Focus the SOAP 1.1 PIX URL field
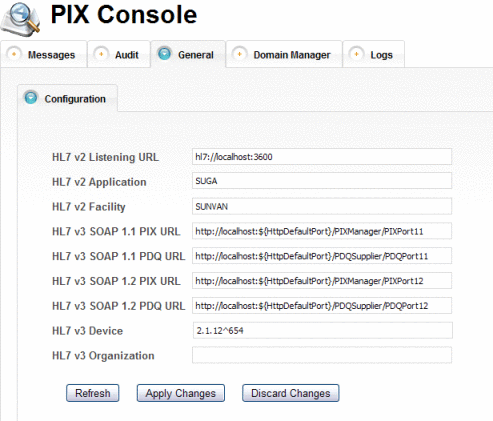 point(322,231)
